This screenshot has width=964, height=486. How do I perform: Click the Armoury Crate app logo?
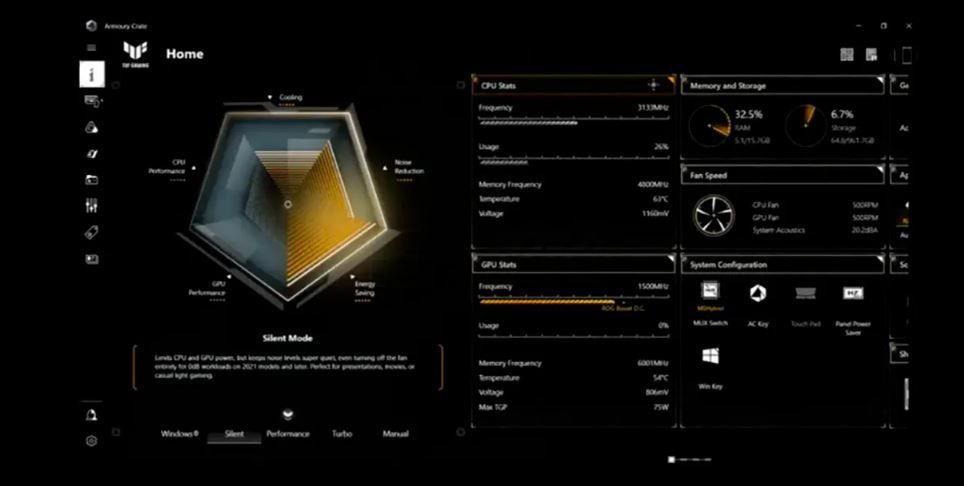pos(92,26)
